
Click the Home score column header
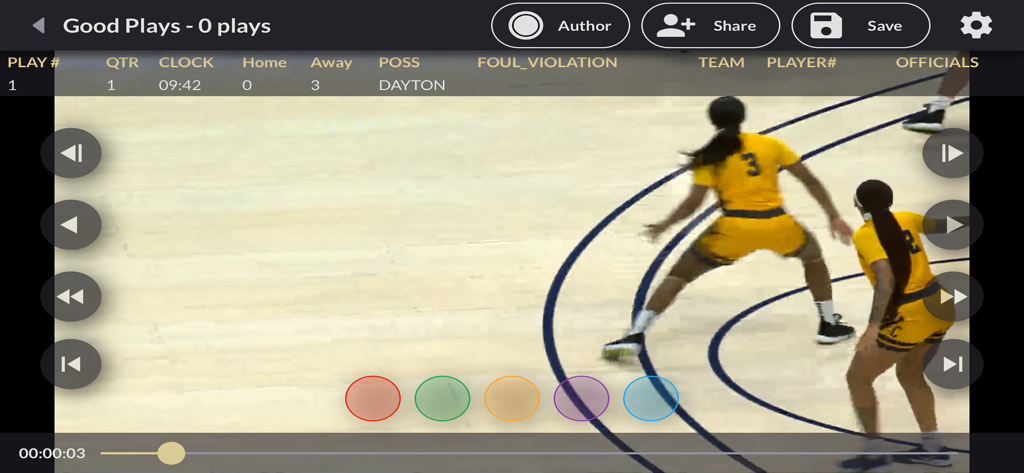point(264,63)
